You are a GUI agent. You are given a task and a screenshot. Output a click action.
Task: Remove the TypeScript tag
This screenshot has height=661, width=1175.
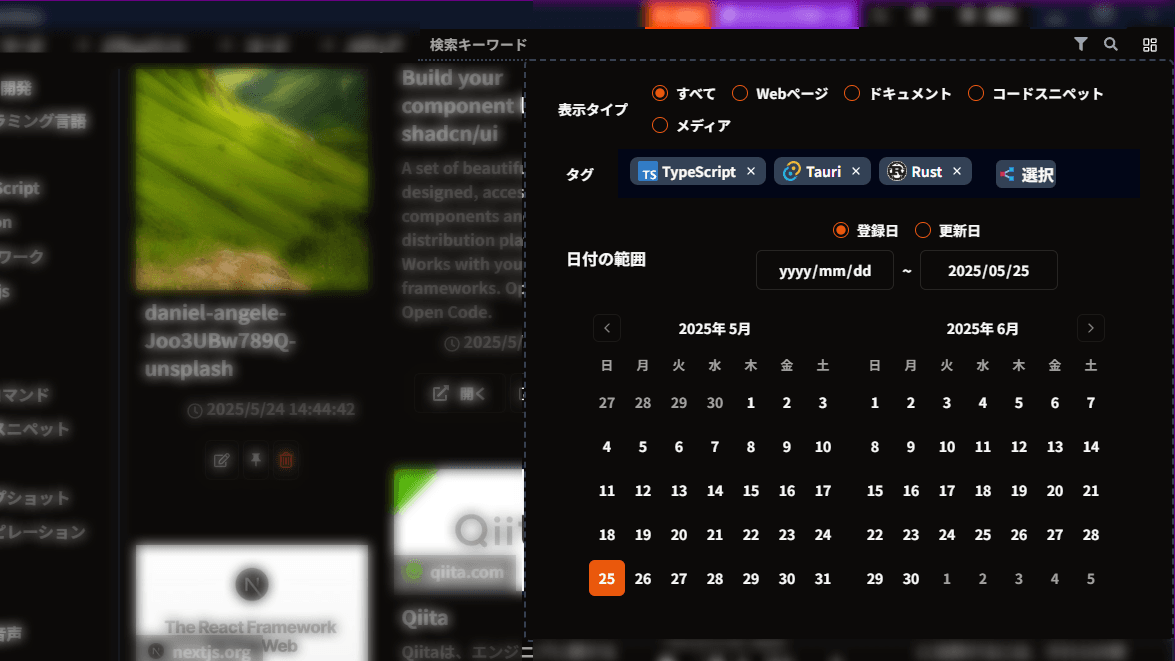click(x=751, y=172)
